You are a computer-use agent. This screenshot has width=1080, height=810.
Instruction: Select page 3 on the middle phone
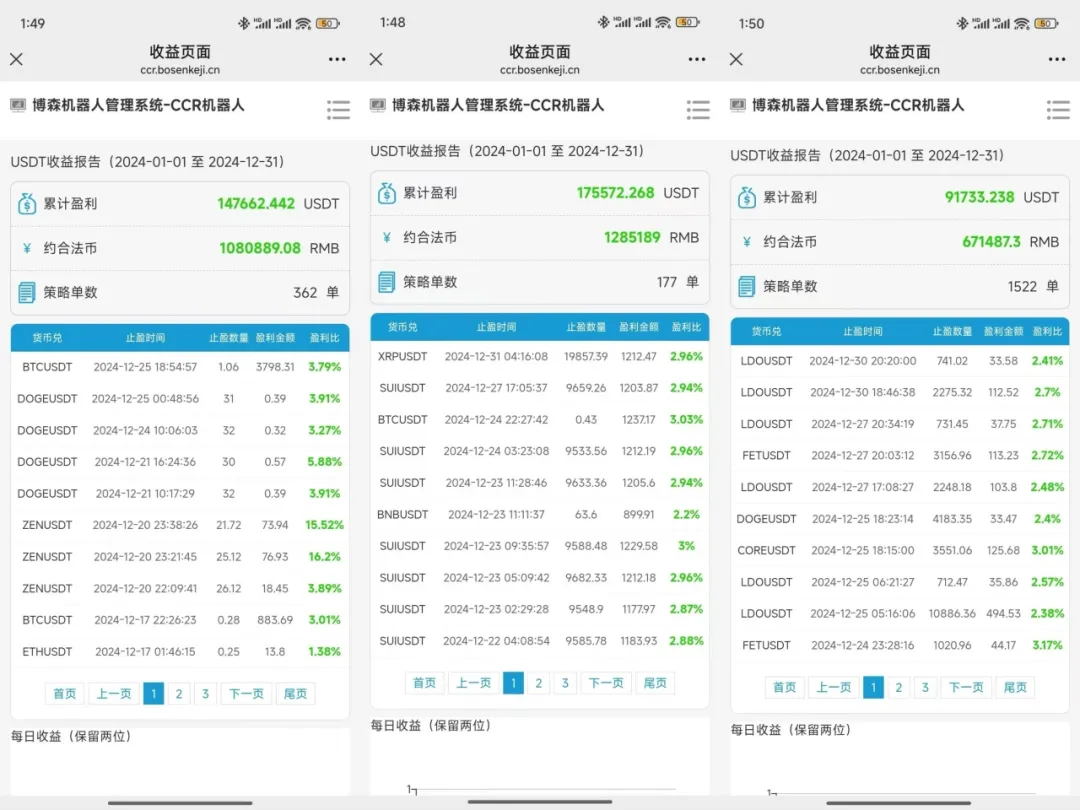point(565,683)
